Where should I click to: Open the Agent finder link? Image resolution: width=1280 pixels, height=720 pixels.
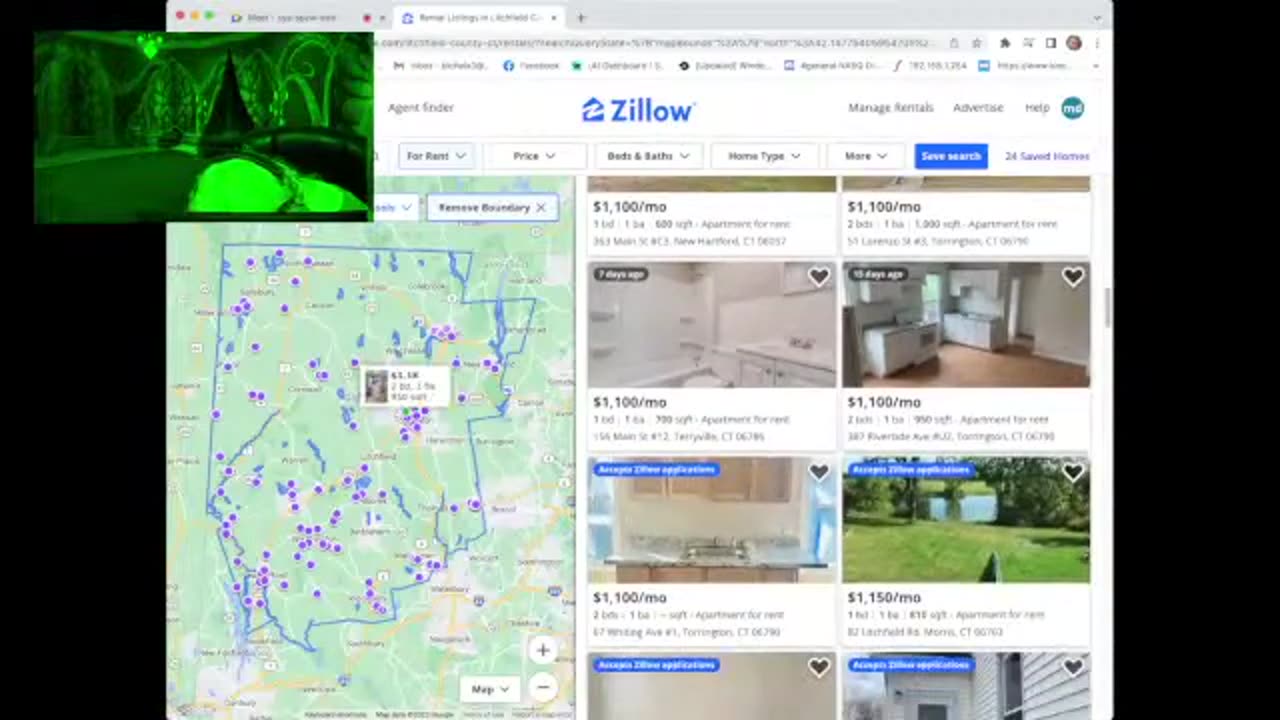point(421,107)
